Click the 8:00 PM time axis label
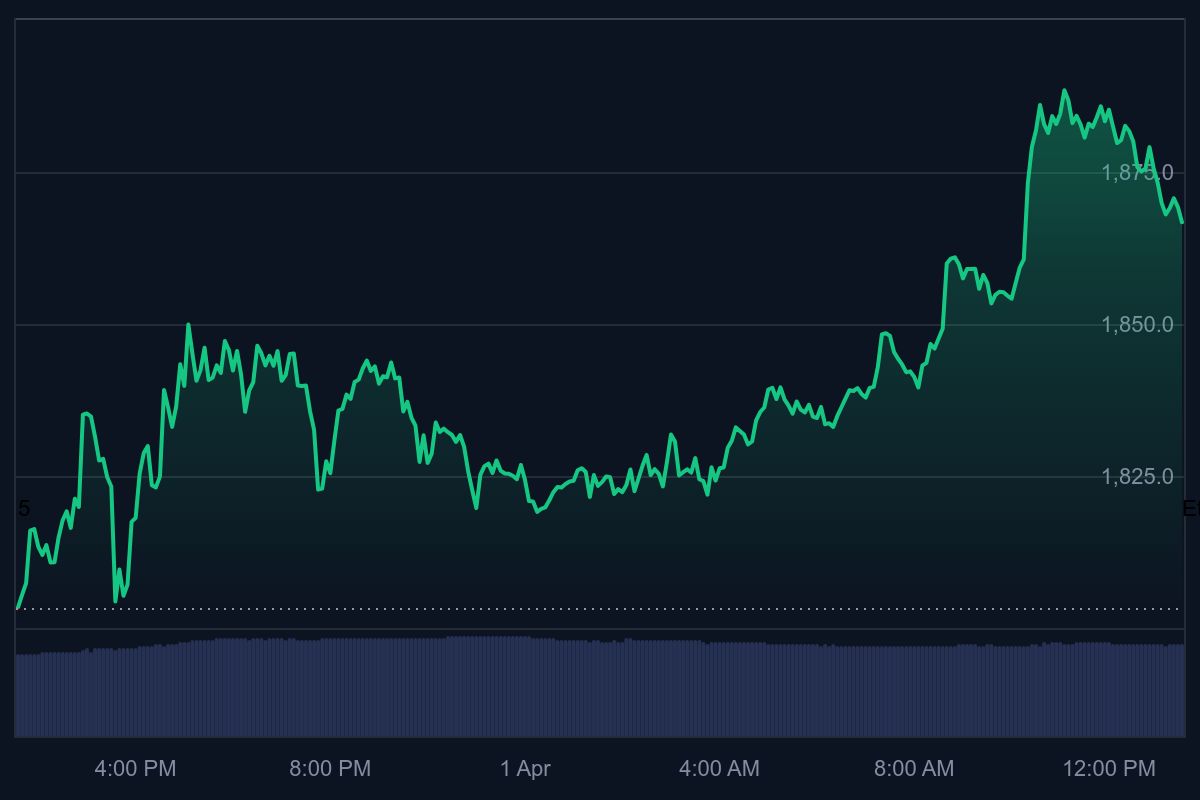 (x=330, y=769)
